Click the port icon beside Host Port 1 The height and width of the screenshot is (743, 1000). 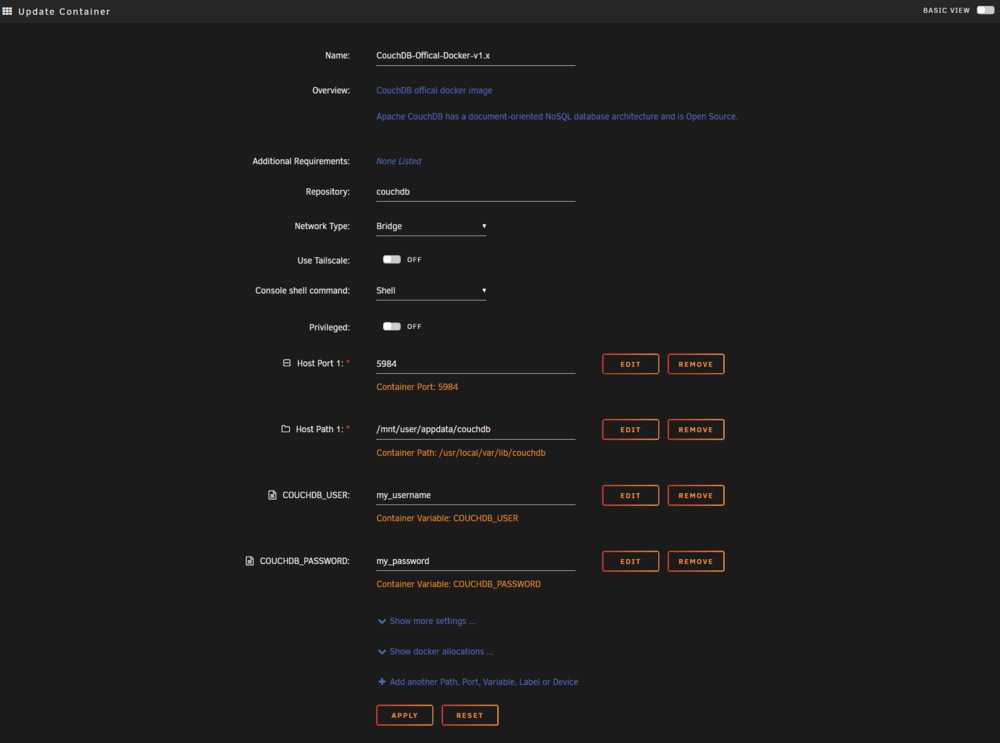tap(286, 363)
